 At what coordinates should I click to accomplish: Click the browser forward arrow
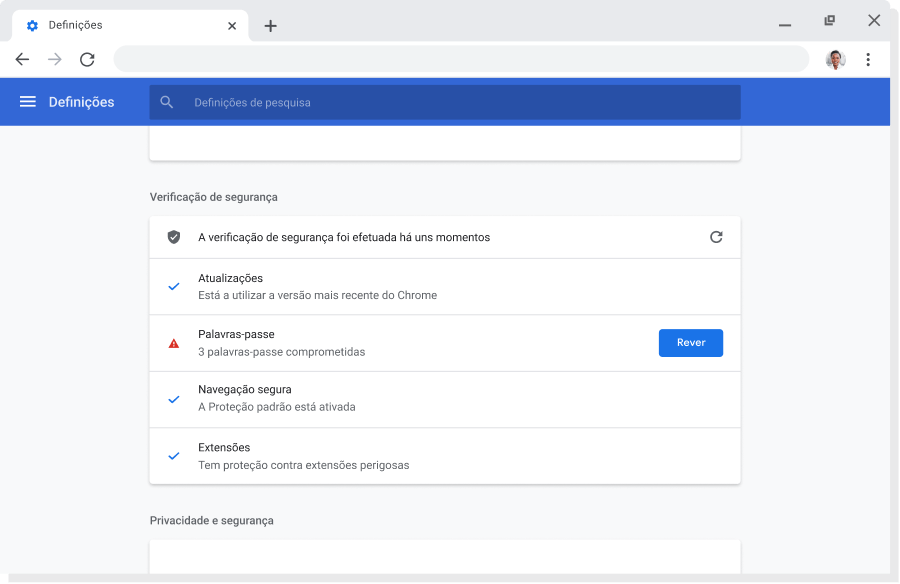[55, 60]
